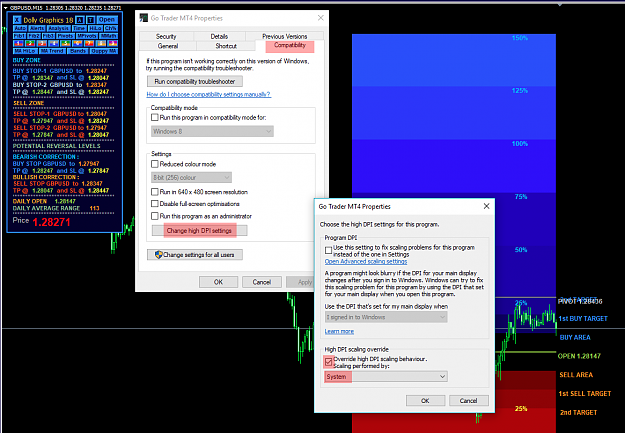Click Apply in the Compatibility properties window
625x433 pixels.
[301, 282]
